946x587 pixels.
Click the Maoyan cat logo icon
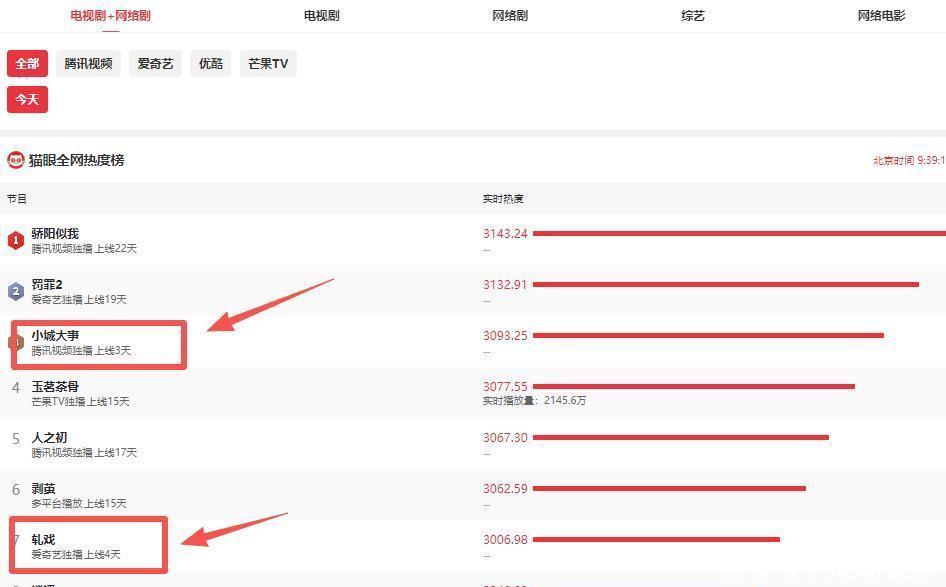point(16,160)
